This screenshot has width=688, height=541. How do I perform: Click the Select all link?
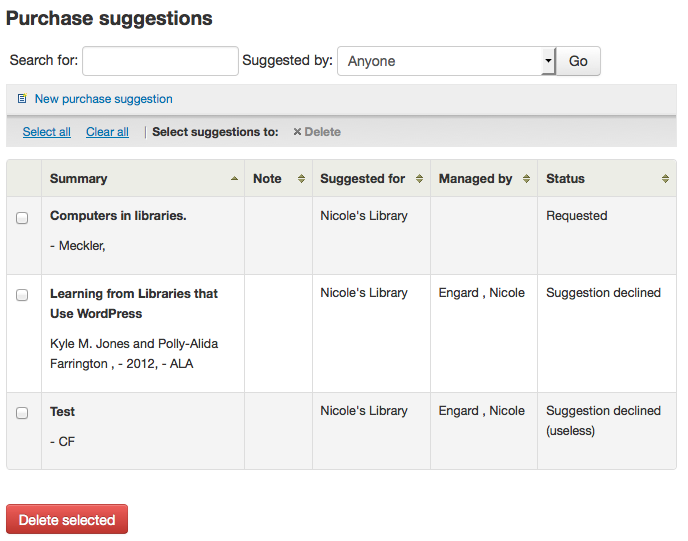(x=46, y=132)
